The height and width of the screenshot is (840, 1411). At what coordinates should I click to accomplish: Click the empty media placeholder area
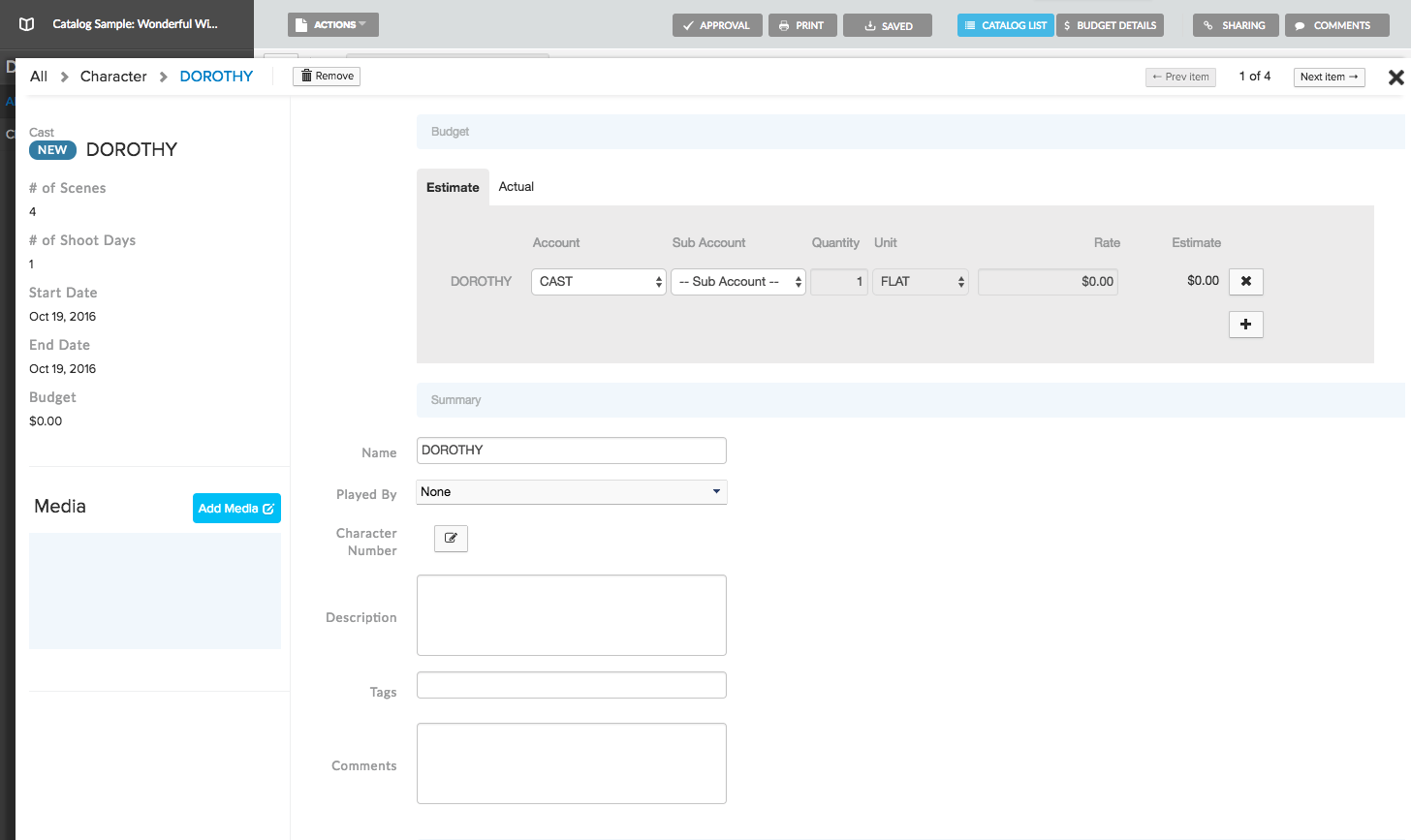155,591
